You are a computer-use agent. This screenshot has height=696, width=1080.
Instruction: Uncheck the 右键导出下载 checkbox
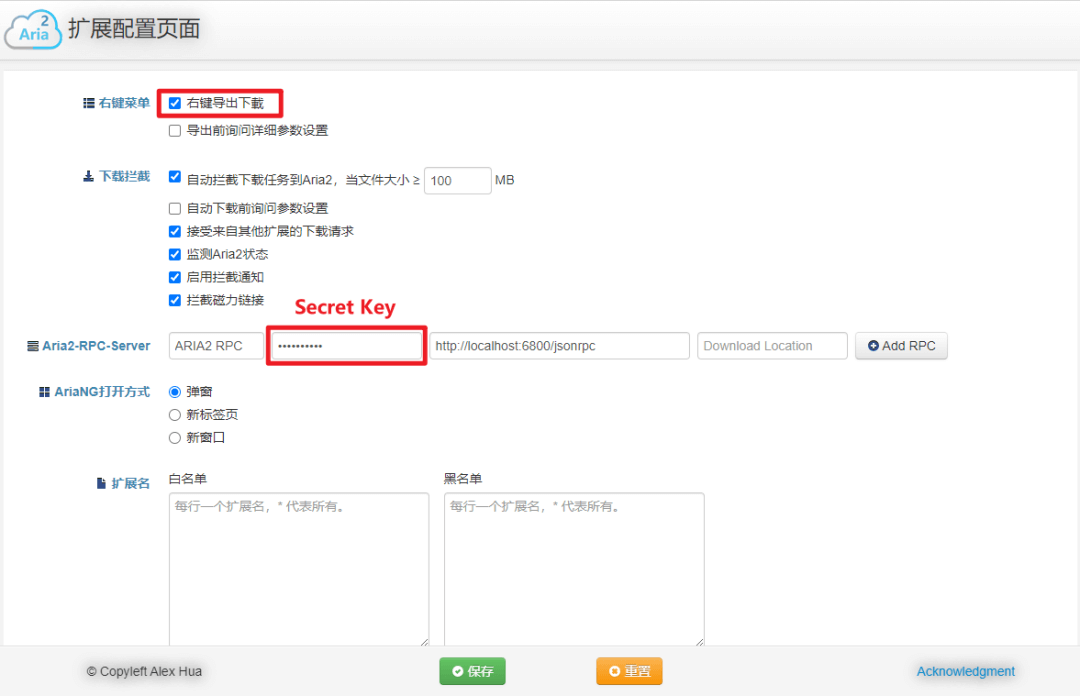coord(175,103)
